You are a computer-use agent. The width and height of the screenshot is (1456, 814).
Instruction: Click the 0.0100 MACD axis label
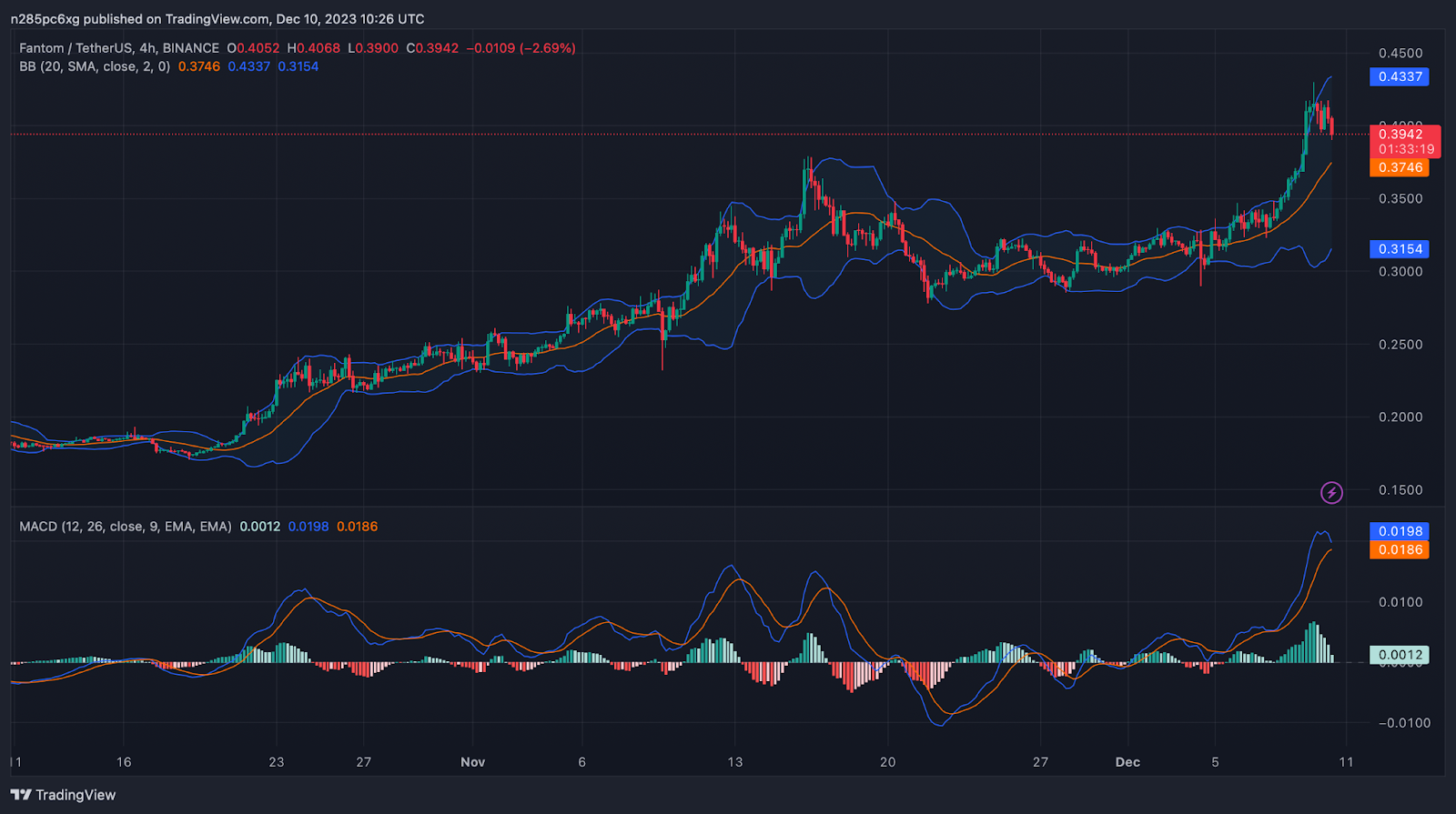[x=1400, y=602]
